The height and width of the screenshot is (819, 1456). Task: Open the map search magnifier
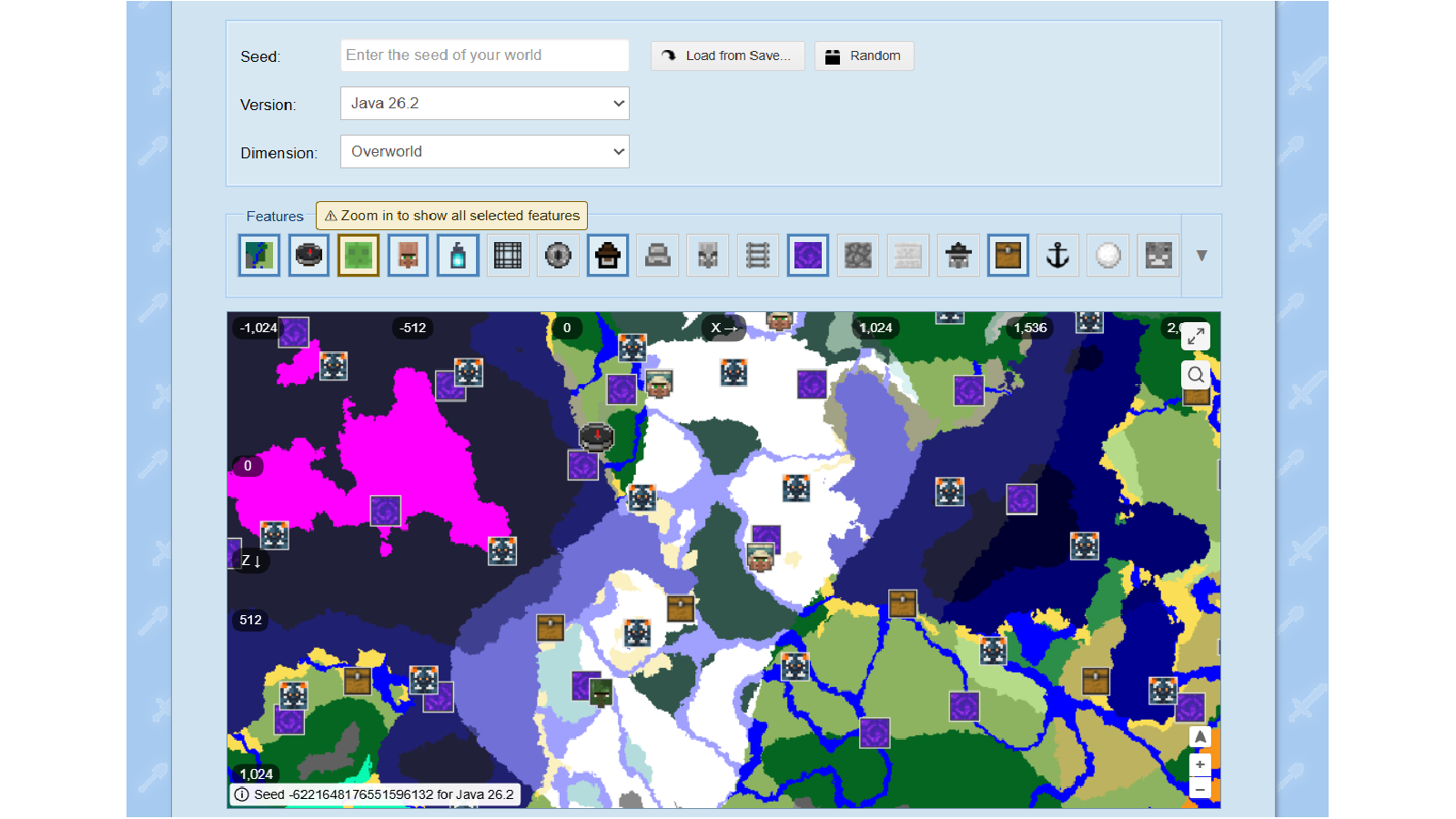[x=1196, y=375]
